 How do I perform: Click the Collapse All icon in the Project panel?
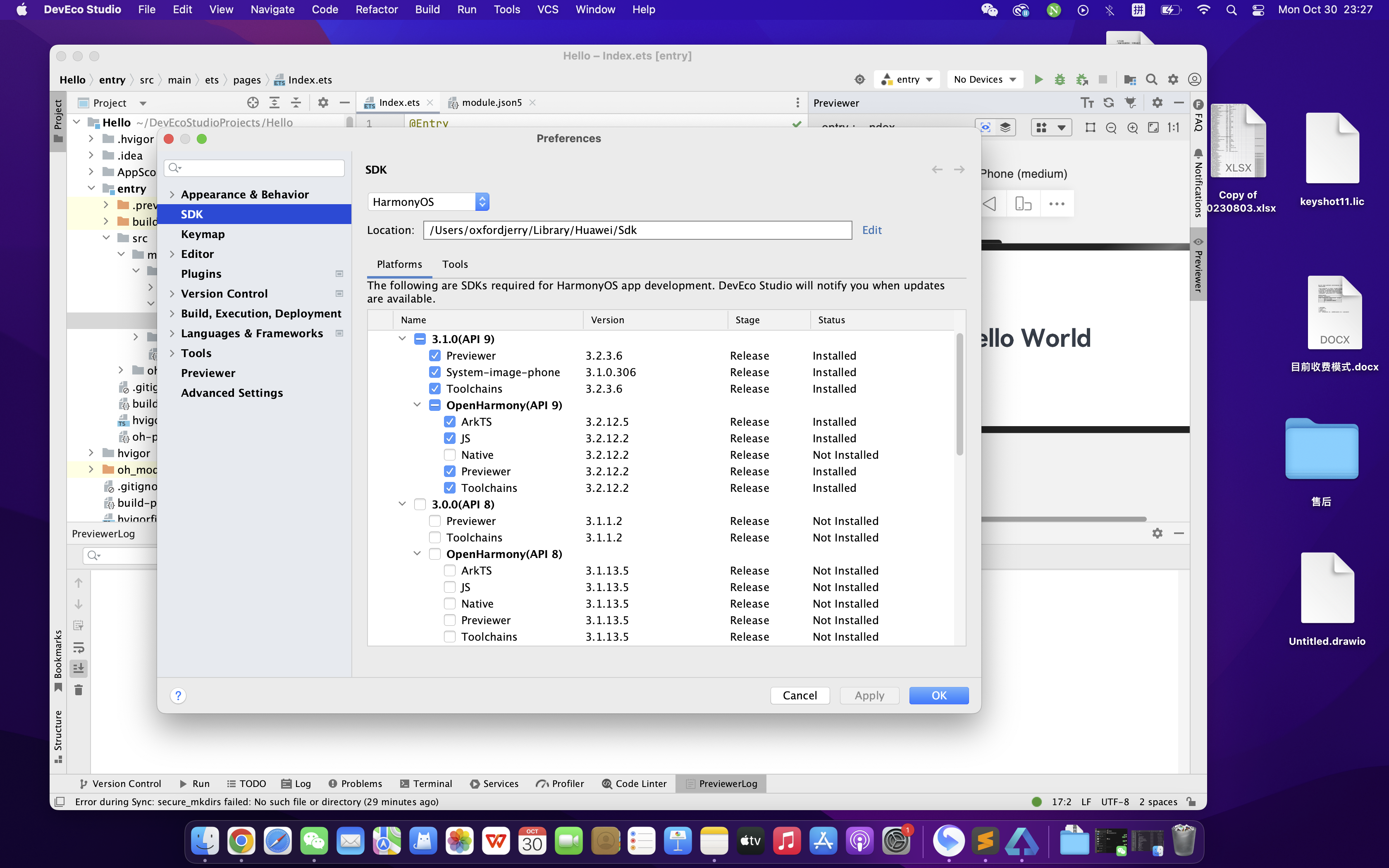[x=296, y=103]
